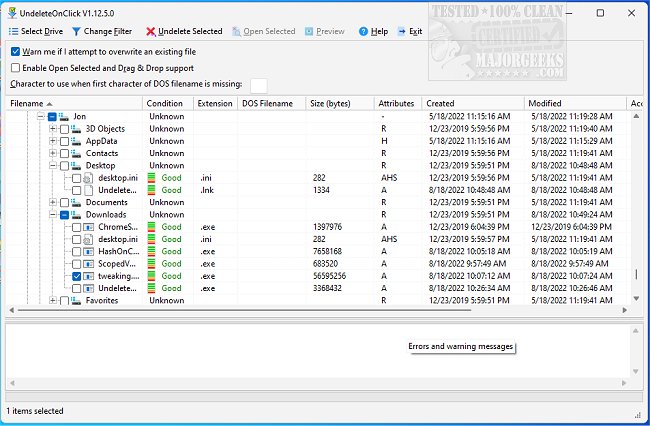
Task: Click the condition bar icon for ChromeS... row
Action: click(x=152, y=227)
